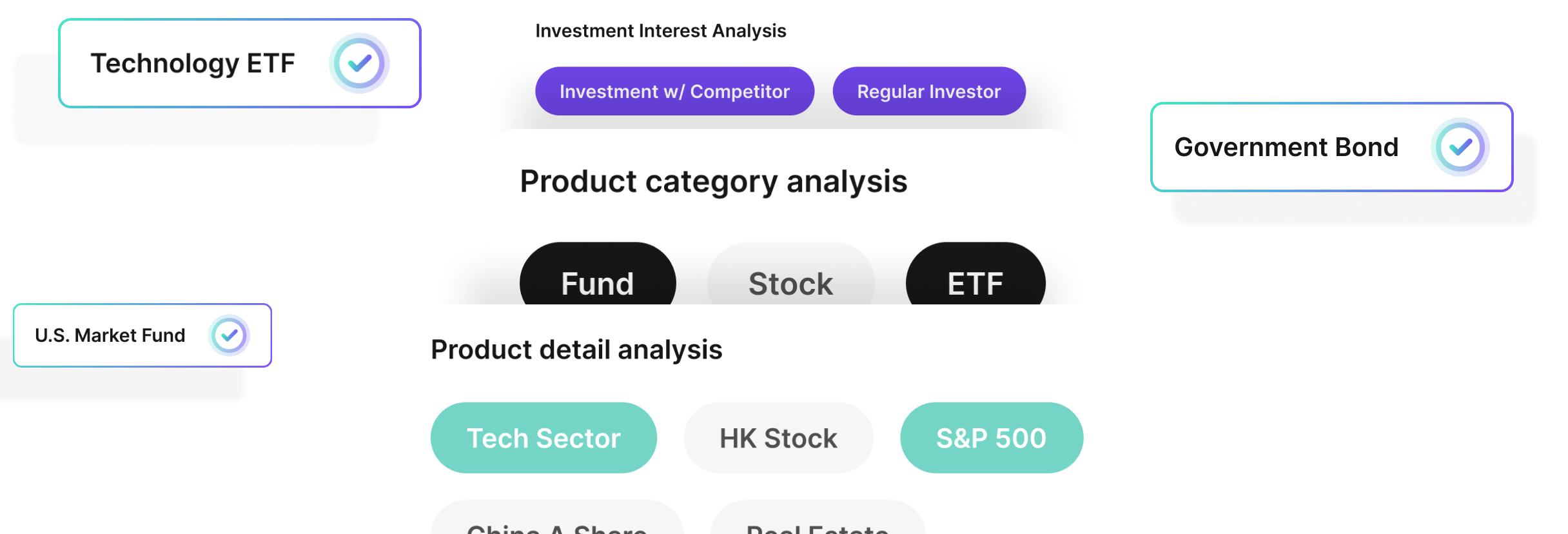
Task: Click the Government Bond checkmark icon
Action: point(1460,147)
